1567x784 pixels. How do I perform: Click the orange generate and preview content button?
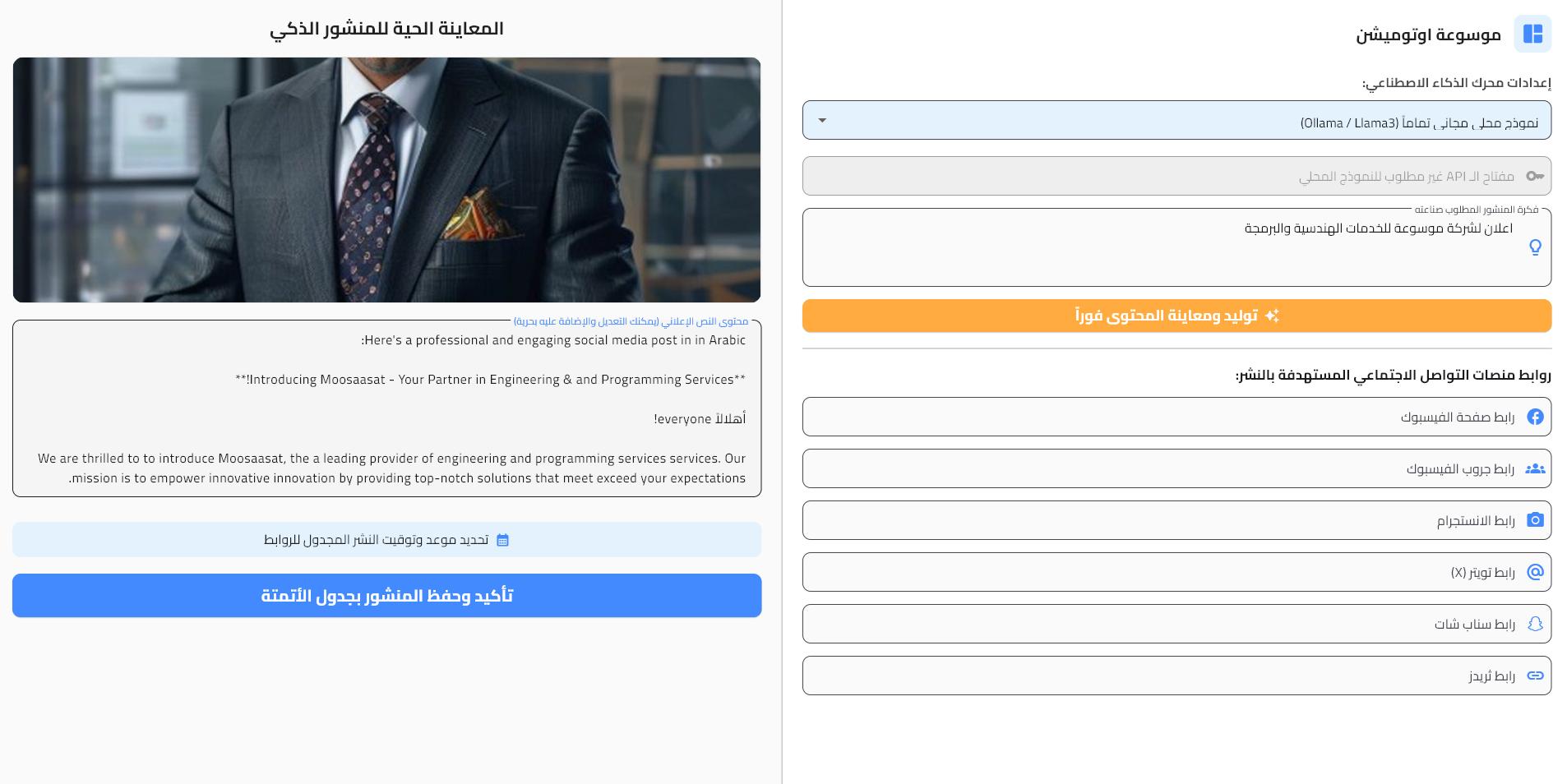pos(1176,316)
